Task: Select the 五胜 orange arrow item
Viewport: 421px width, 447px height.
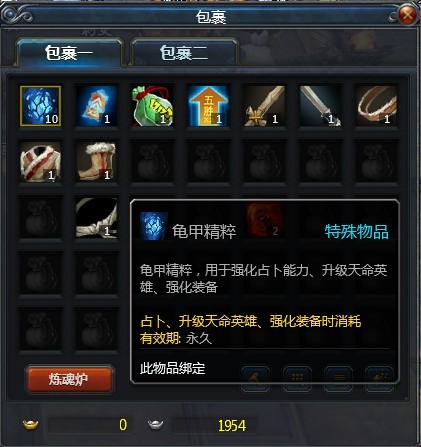Action: point(209,106)
